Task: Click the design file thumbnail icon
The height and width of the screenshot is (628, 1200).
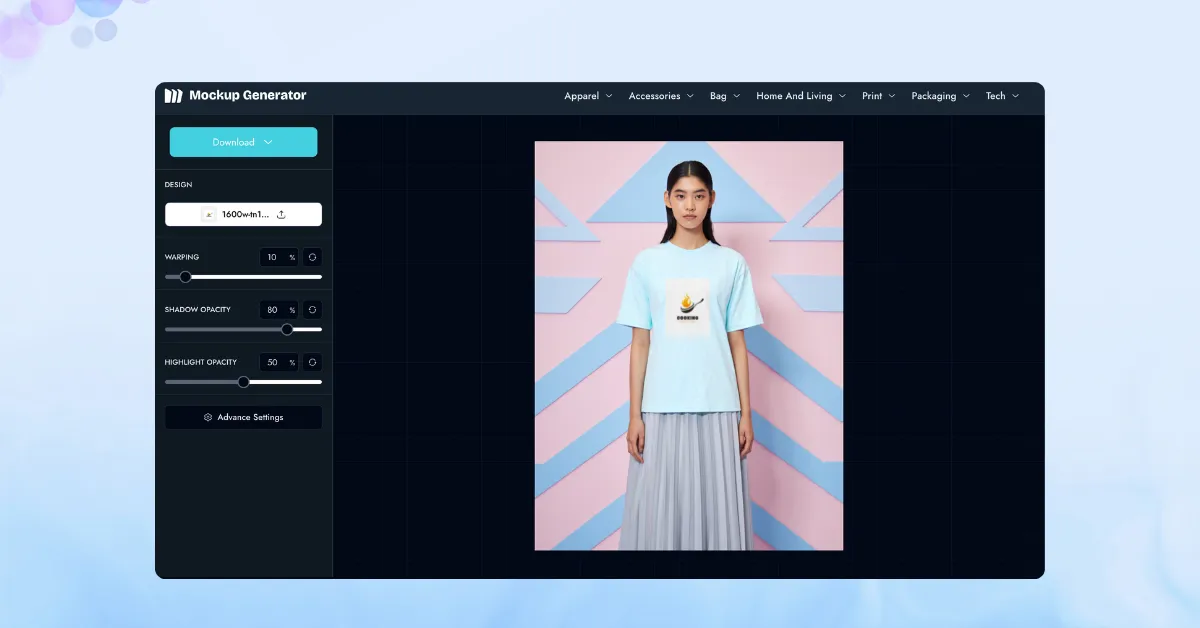Action: point(209,214)
